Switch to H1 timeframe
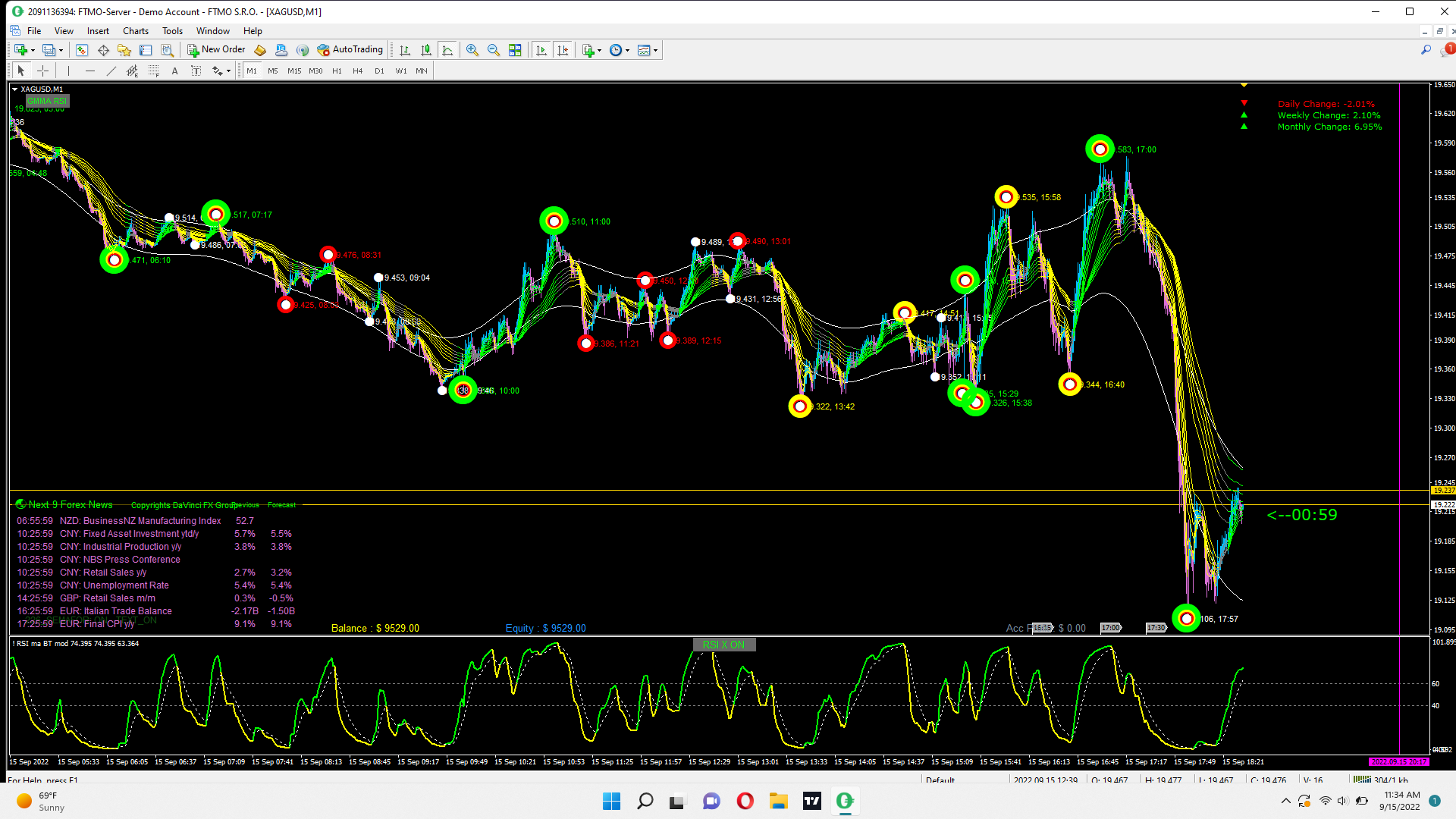 coord(337,71)
